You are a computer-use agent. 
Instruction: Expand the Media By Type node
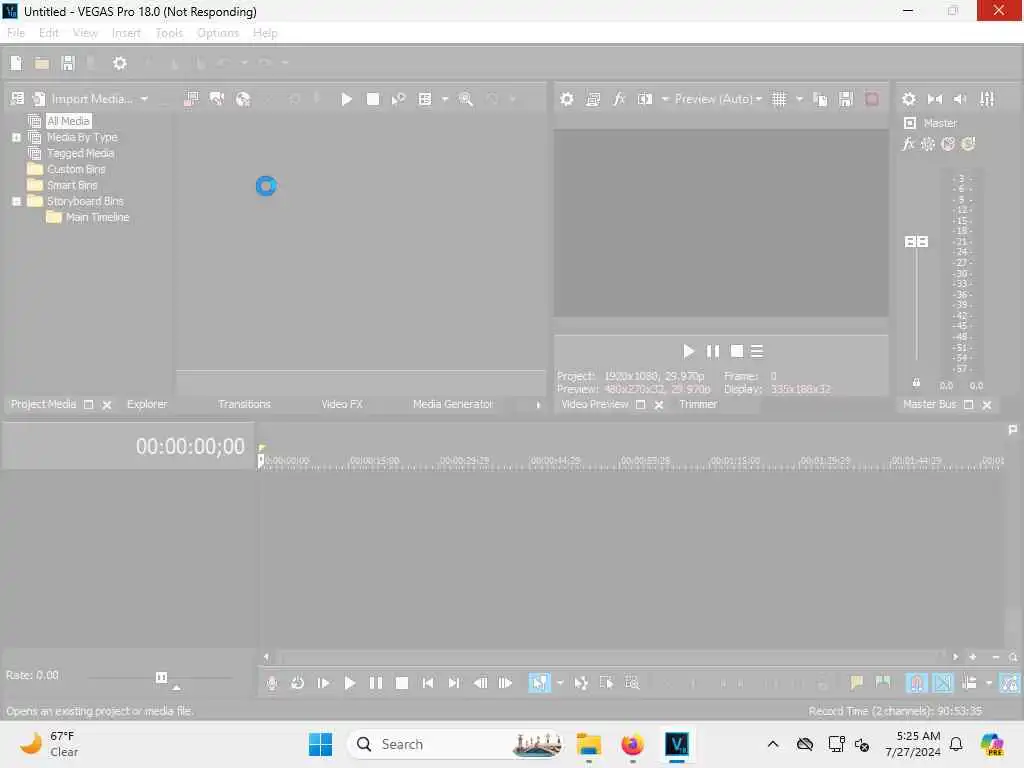click(x=16, y=137)
